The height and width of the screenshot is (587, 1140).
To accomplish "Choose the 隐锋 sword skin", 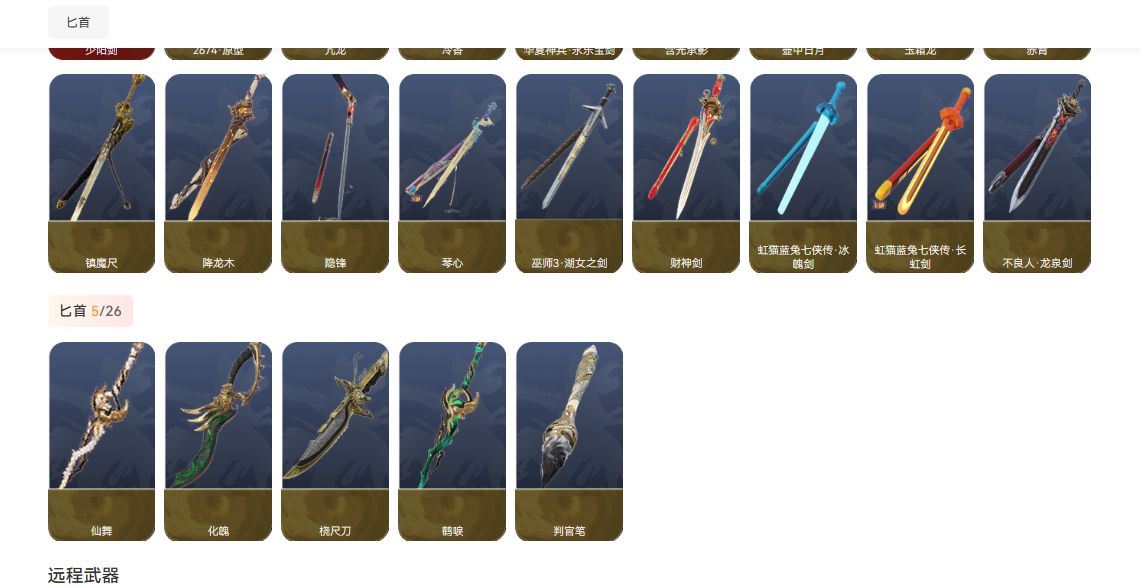I will pyautogui.click(x=335, y=173).
